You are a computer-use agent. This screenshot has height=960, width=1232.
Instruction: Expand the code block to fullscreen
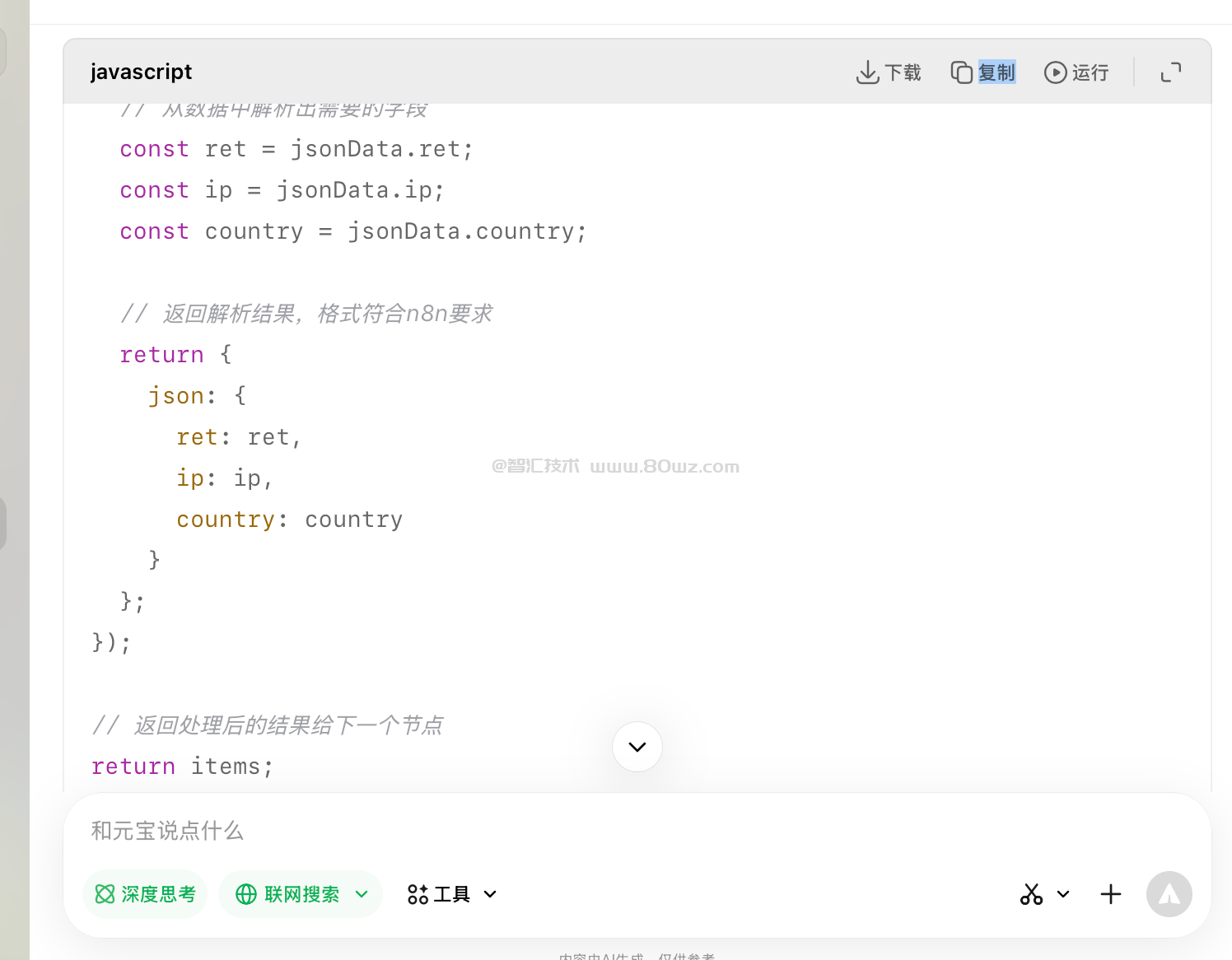tap(1170, 72)
